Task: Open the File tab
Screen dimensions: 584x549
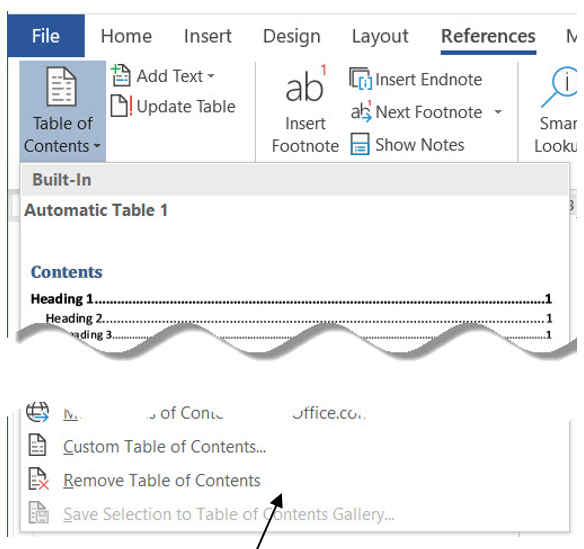Action: (x=46, y=36)
